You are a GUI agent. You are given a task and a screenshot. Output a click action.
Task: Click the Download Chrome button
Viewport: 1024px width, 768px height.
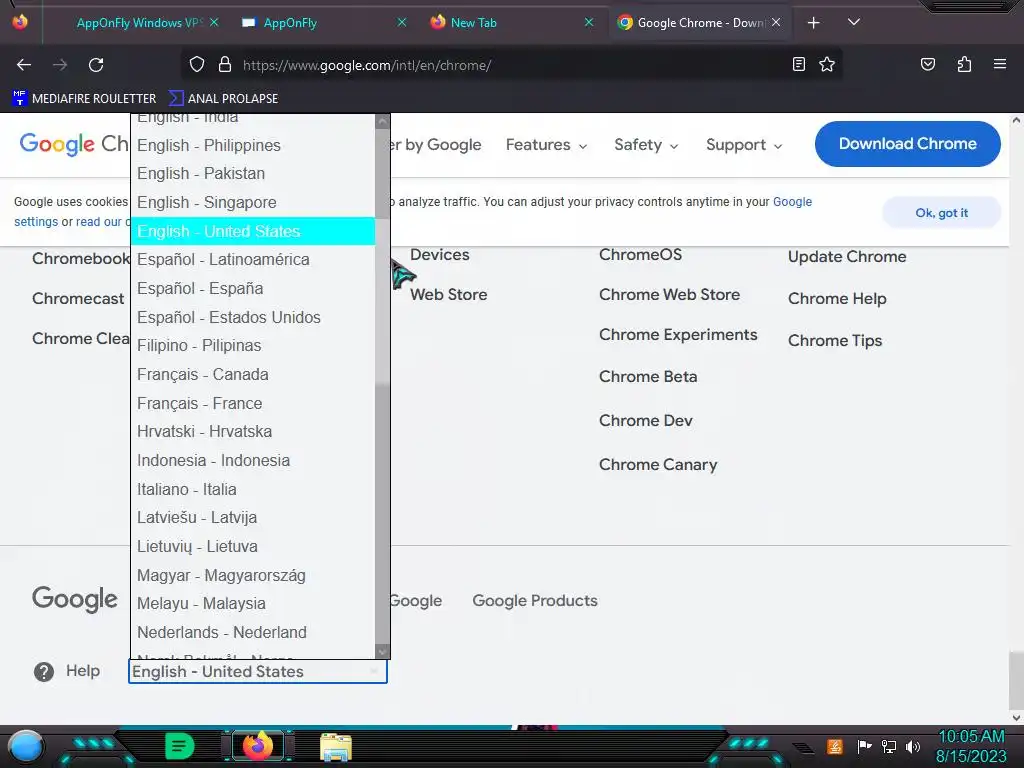(x=907, y=144)
